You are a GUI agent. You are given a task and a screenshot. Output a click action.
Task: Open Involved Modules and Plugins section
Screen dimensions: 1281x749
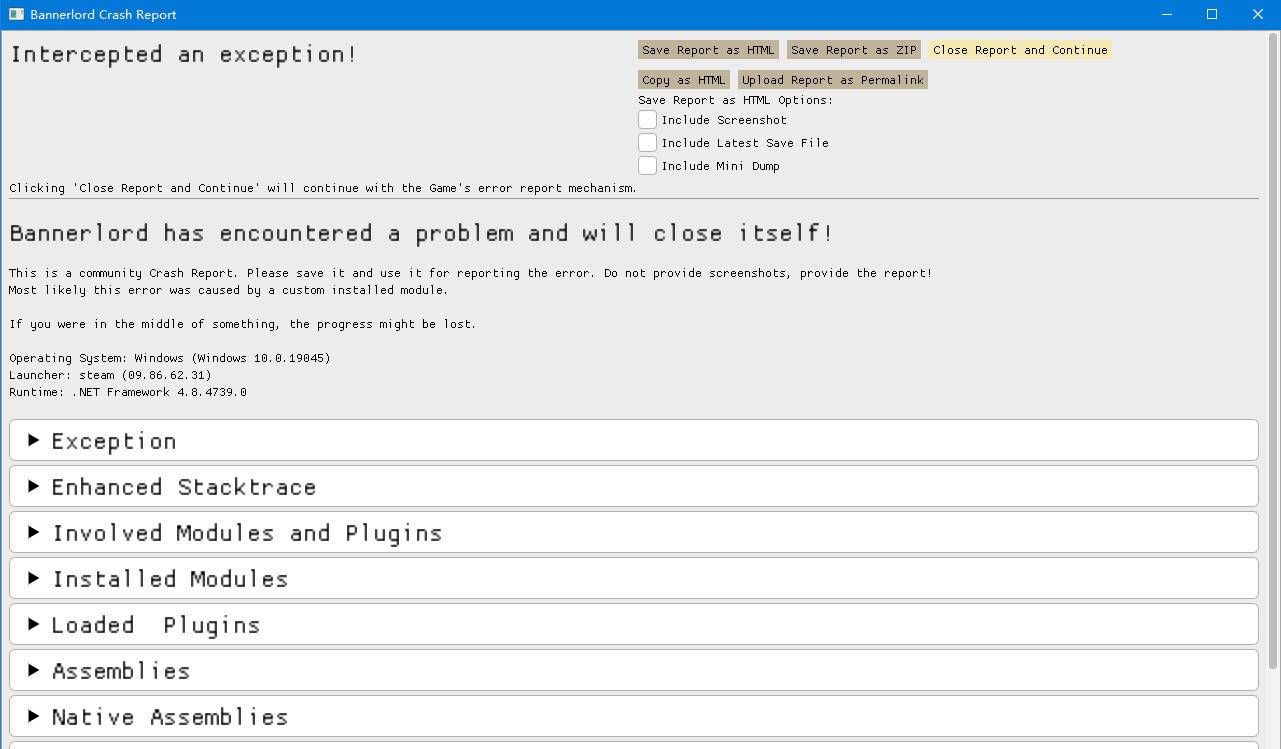tap(634, 532)
